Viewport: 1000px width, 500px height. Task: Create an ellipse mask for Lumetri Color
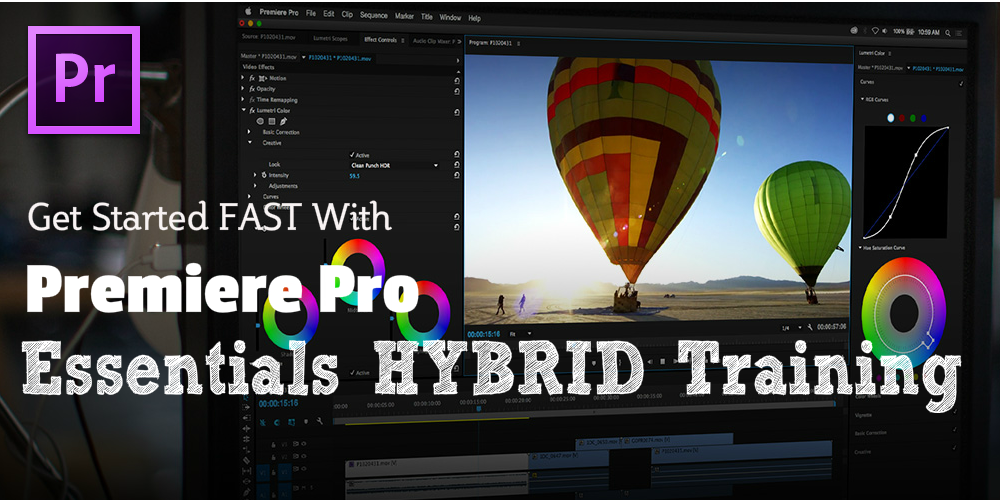pos(260,121)
